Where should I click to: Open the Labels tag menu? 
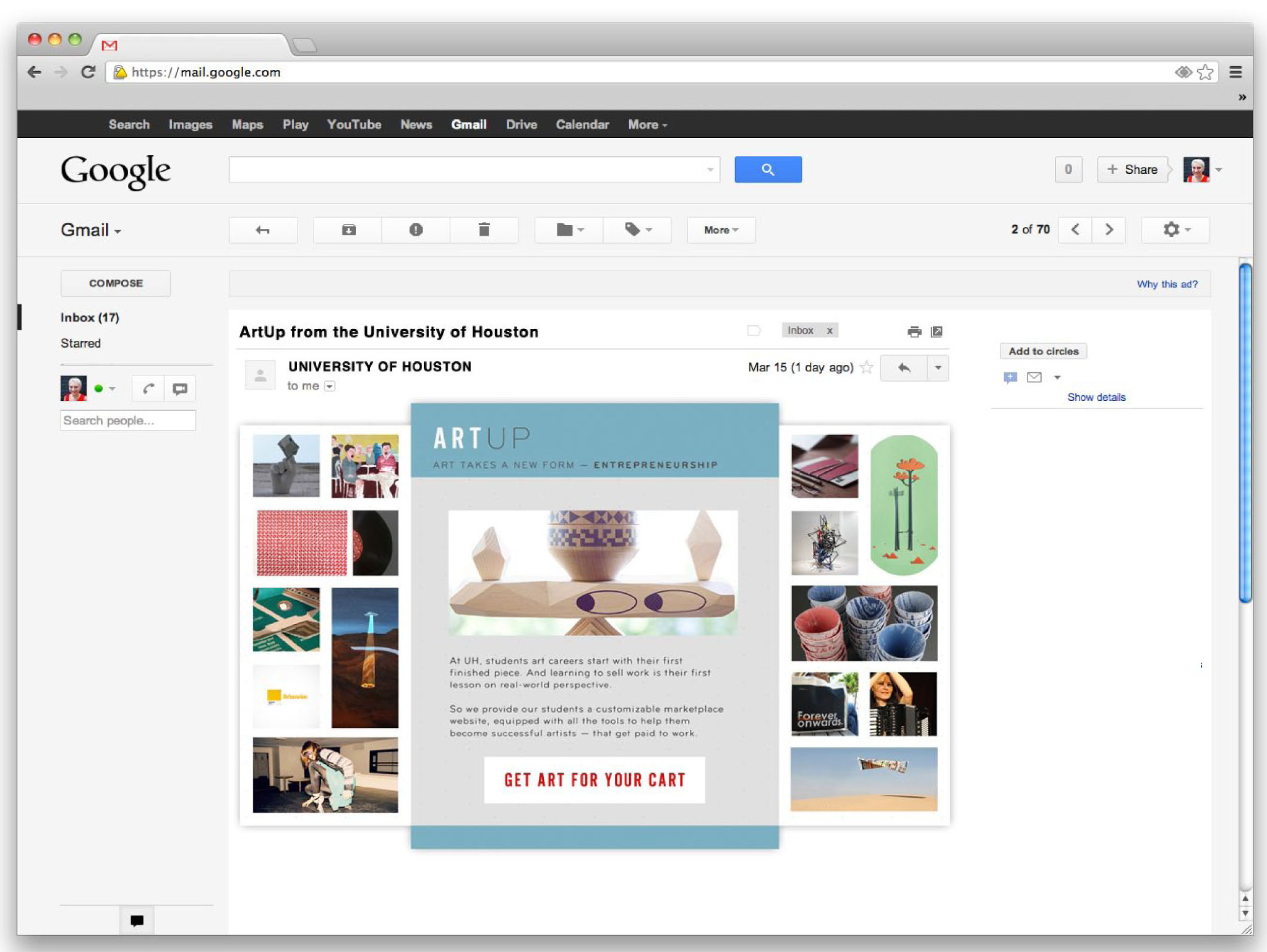pos(637,230)
